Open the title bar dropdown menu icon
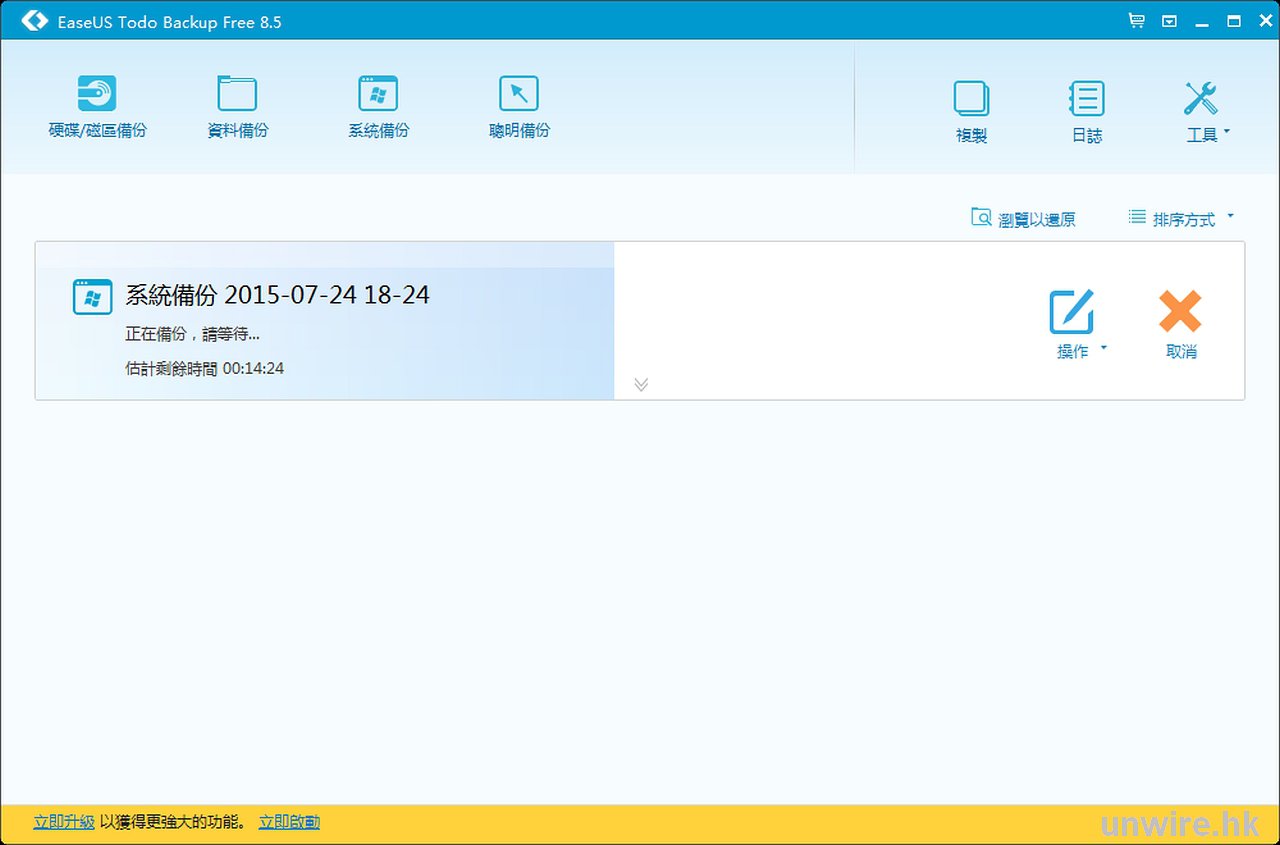The width and height of the screenshot is (1280, 845). [x=1169, y=20]
